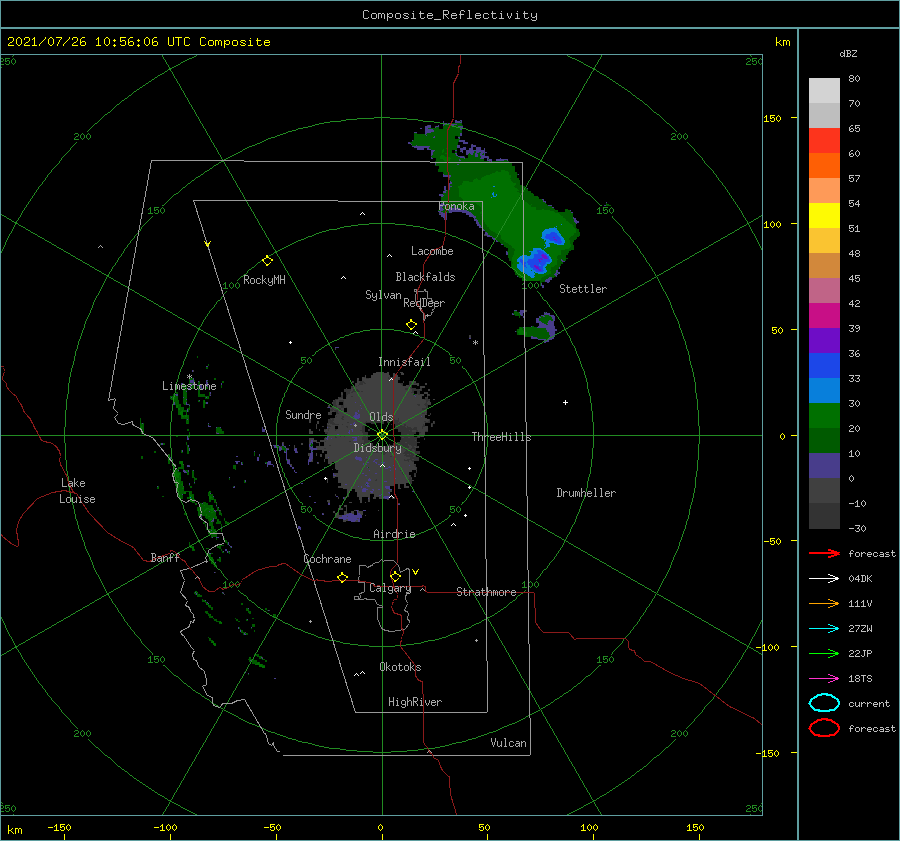Click the Okotoks city label
This screenshot has height=841, width=900.
click(x=400, y=667)
